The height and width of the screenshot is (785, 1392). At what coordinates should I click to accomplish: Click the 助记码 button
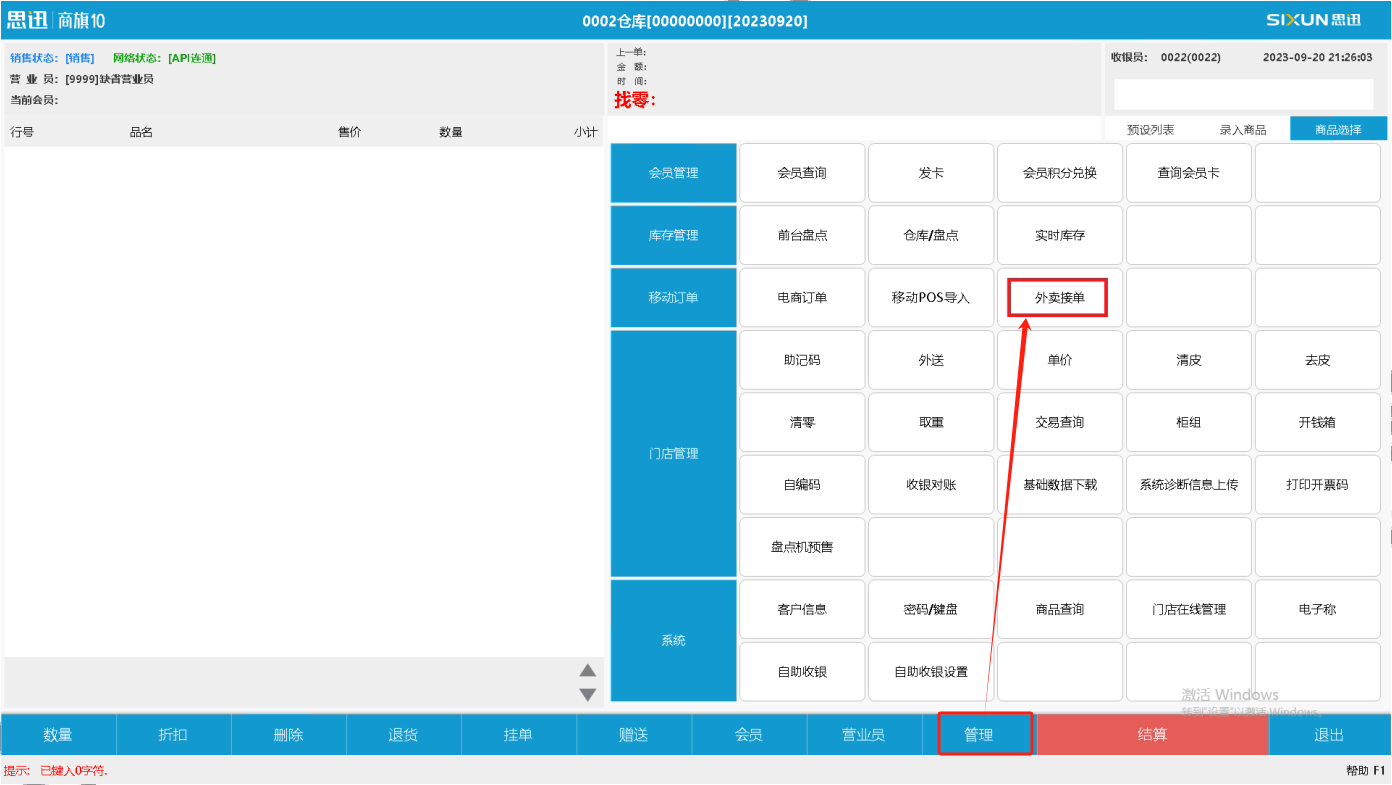[802, 360]
